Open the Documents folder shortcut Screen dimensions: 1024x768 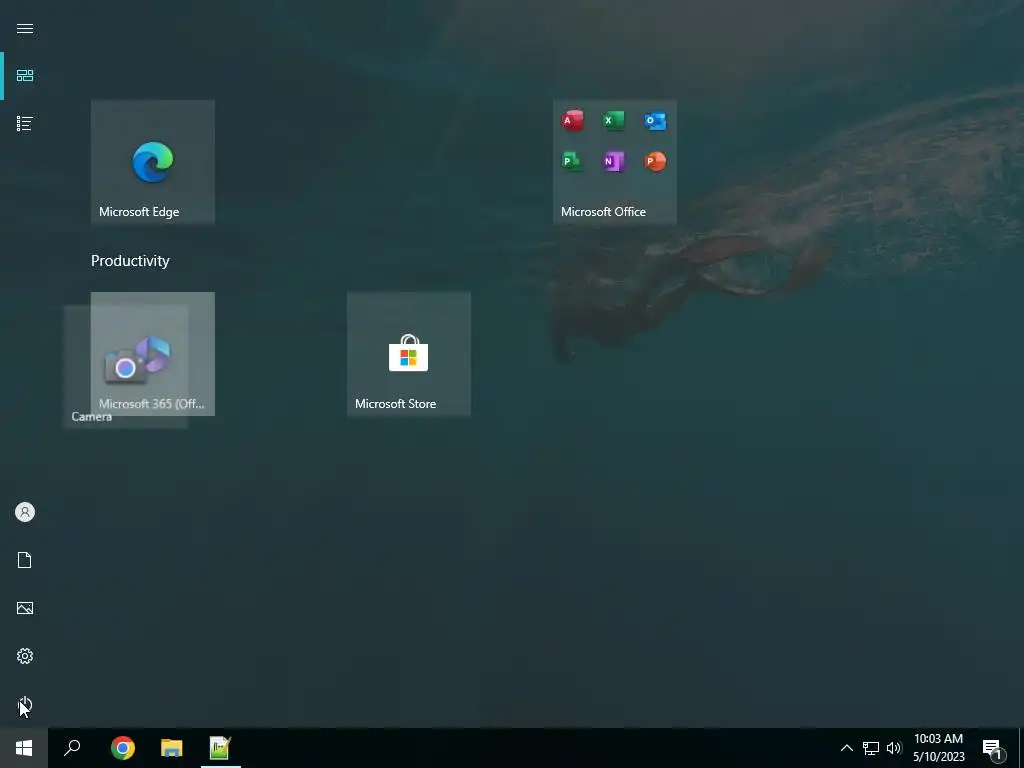[x=25, y=560]
